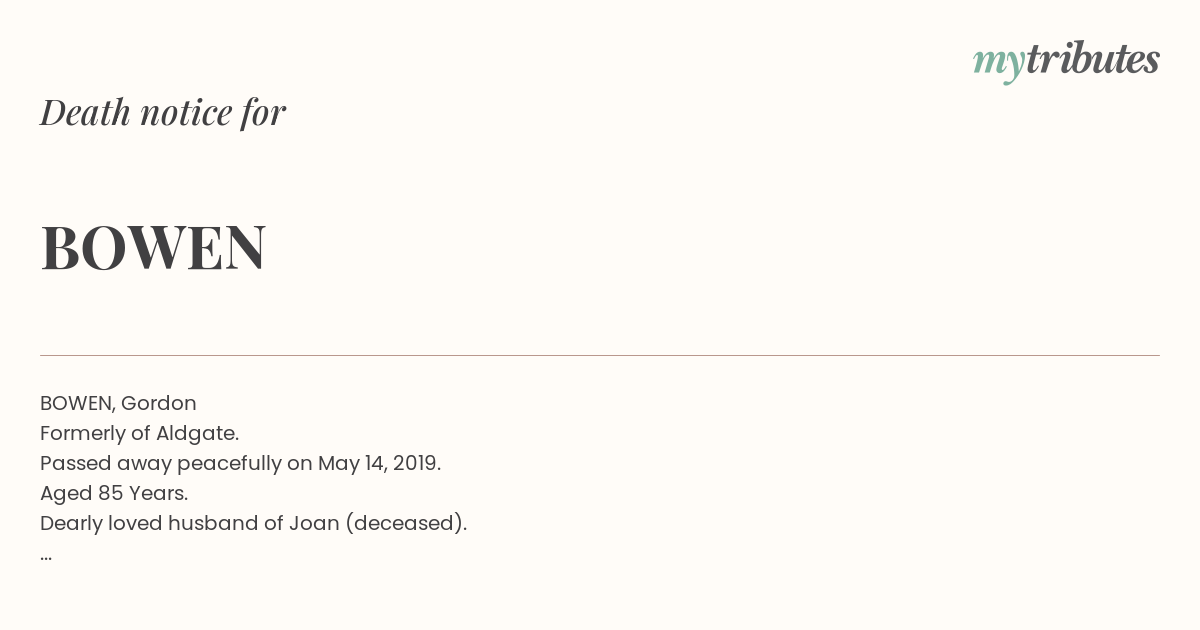Click the 'Aged 85 Years.' text

coord(114,493)
